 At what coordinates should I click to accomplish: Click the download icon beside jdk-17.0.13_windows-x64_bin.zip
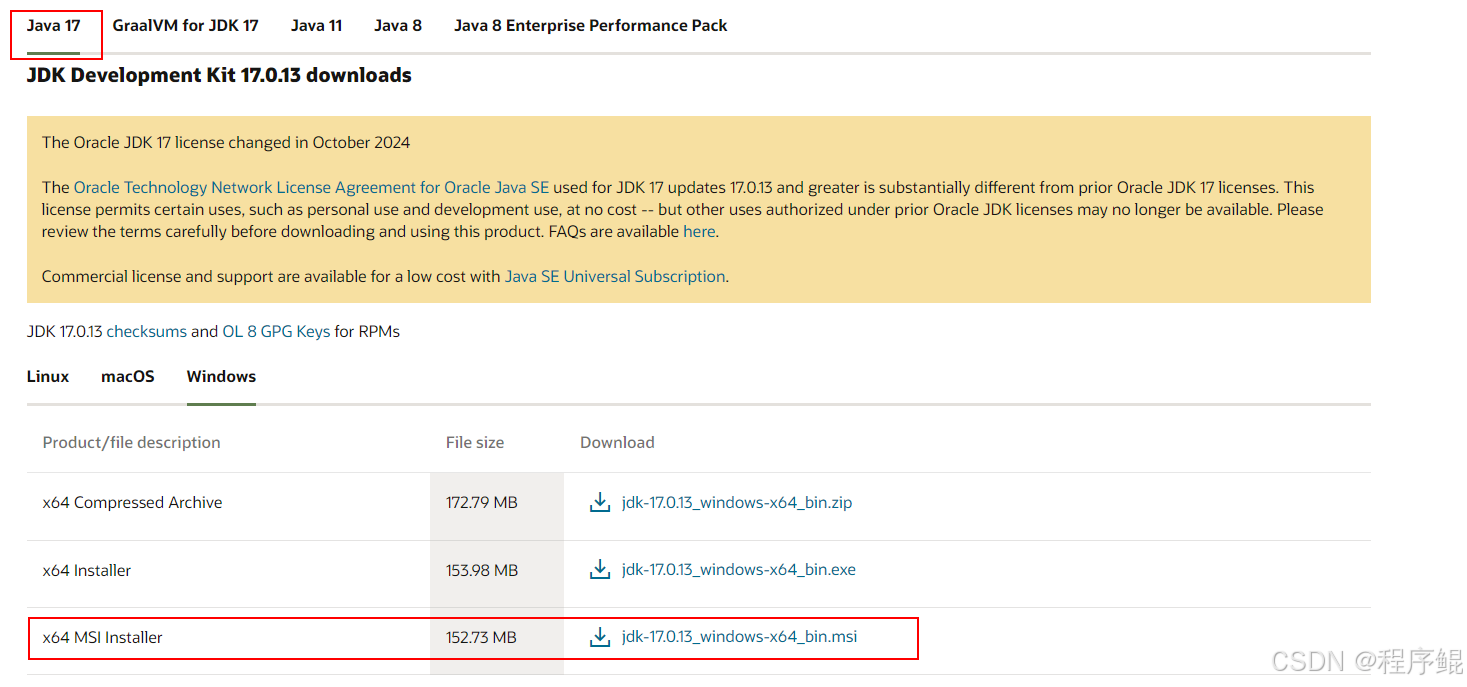pyautogui.click(x=599, y=502)
